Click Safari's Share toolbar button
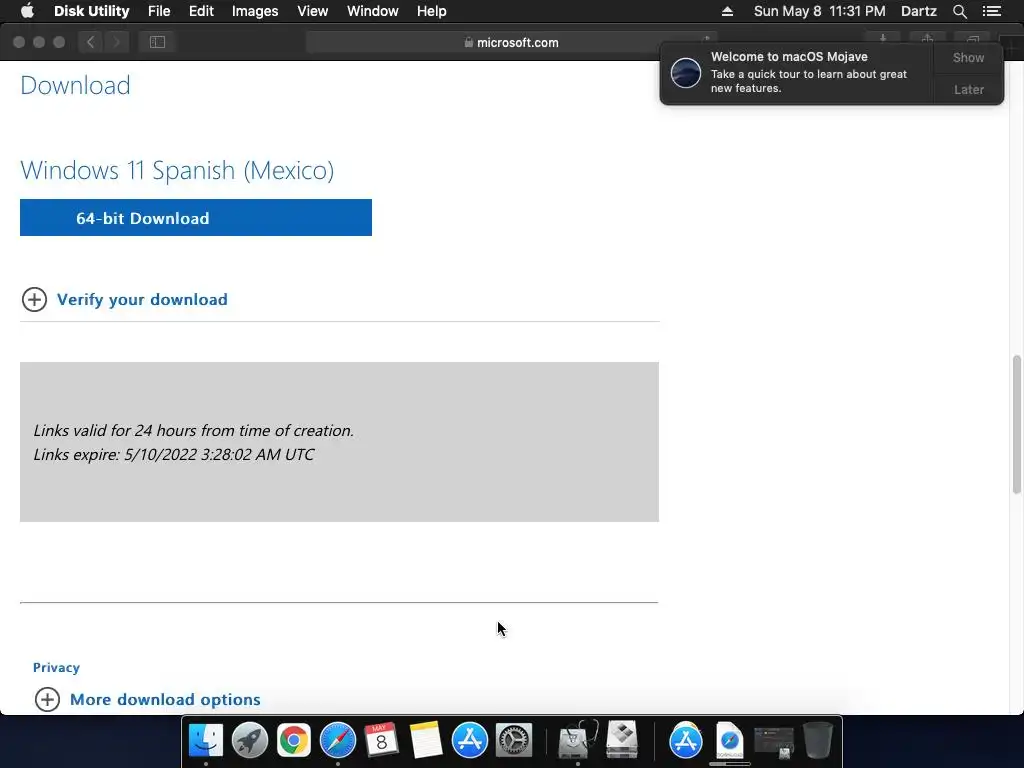Image resolution: width=1024 pixels, height=768 pixels. pos(927,39)
